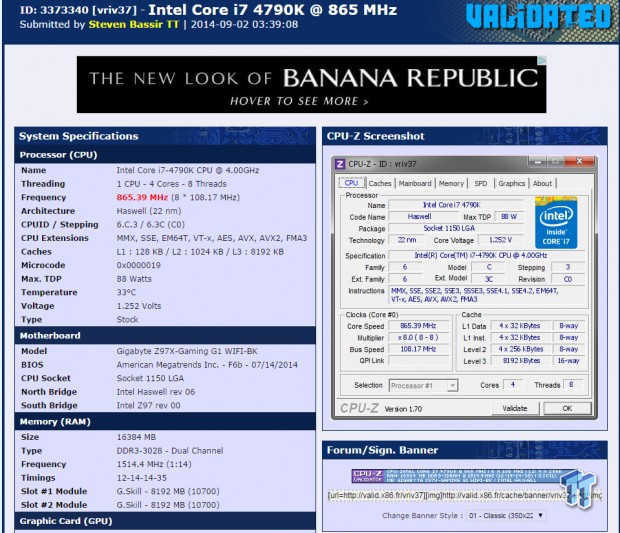Click the Motherboard section header
The width and height of the screenshot is (620, 533).
click(165, 336)
